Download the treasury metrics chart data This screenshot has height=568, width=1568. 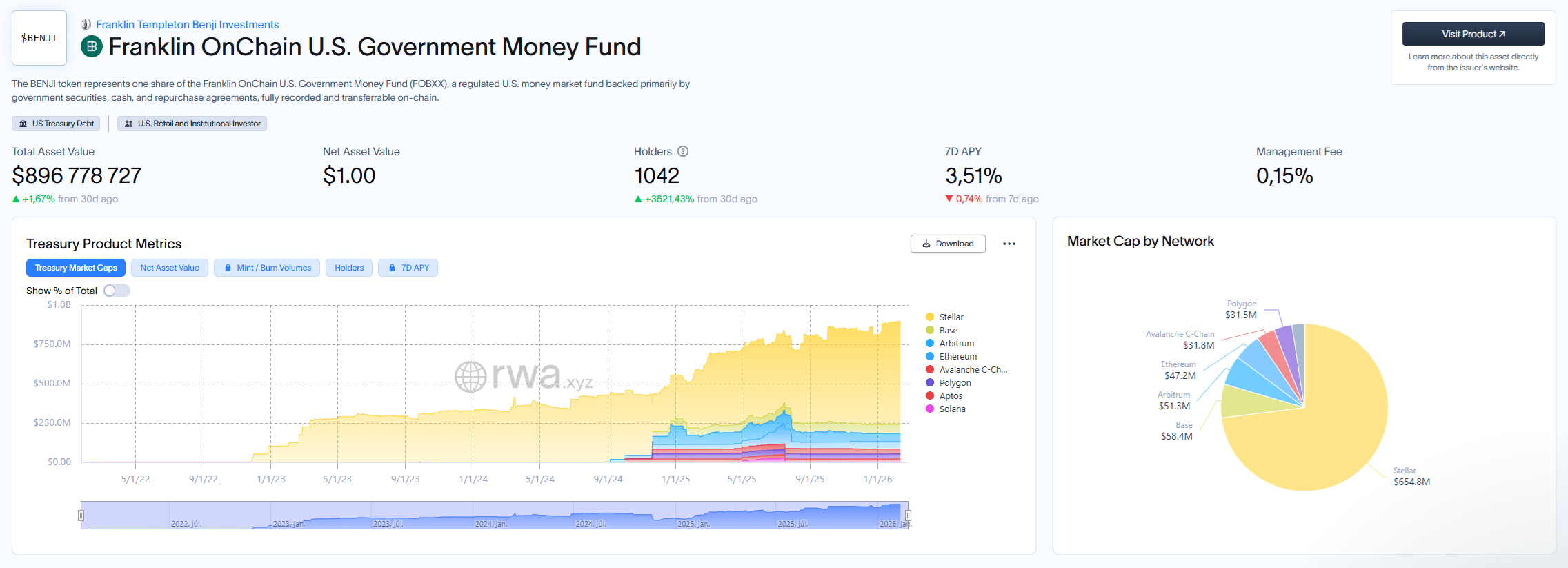click(948, 244)
